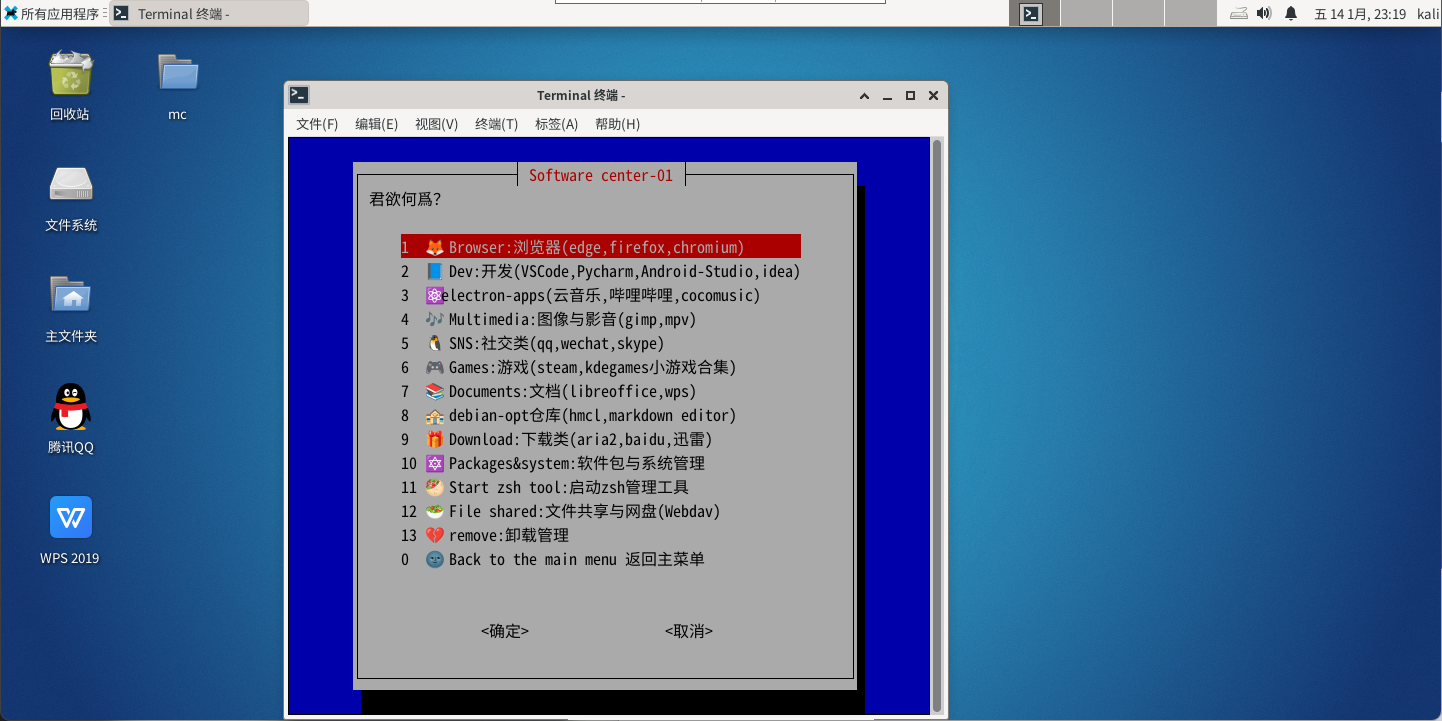Click the notification bell in system tray
This screenshot has width=1442, height=721.
1291,14
